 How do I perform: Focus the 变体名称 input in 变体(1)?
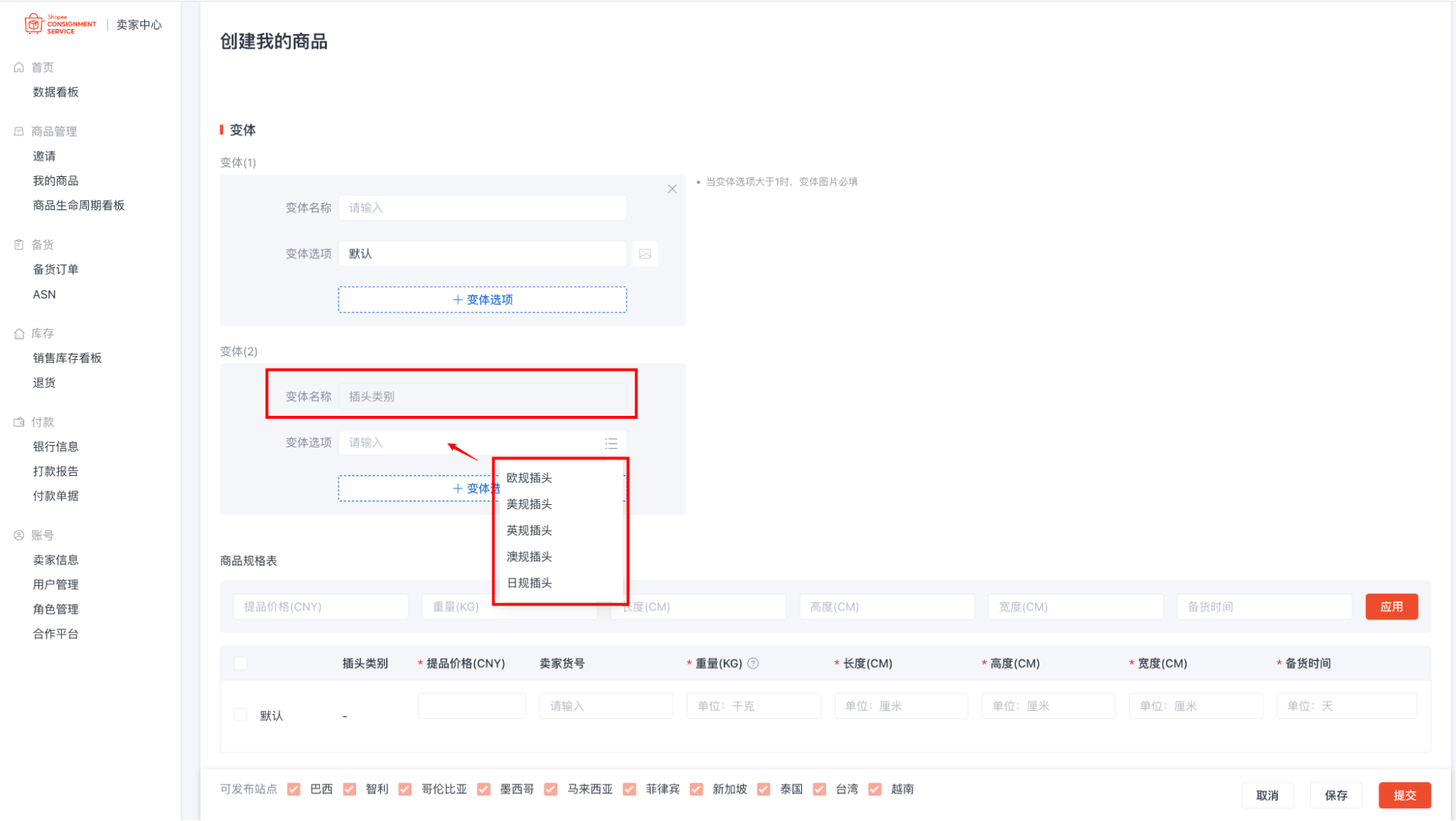[482, 208]
